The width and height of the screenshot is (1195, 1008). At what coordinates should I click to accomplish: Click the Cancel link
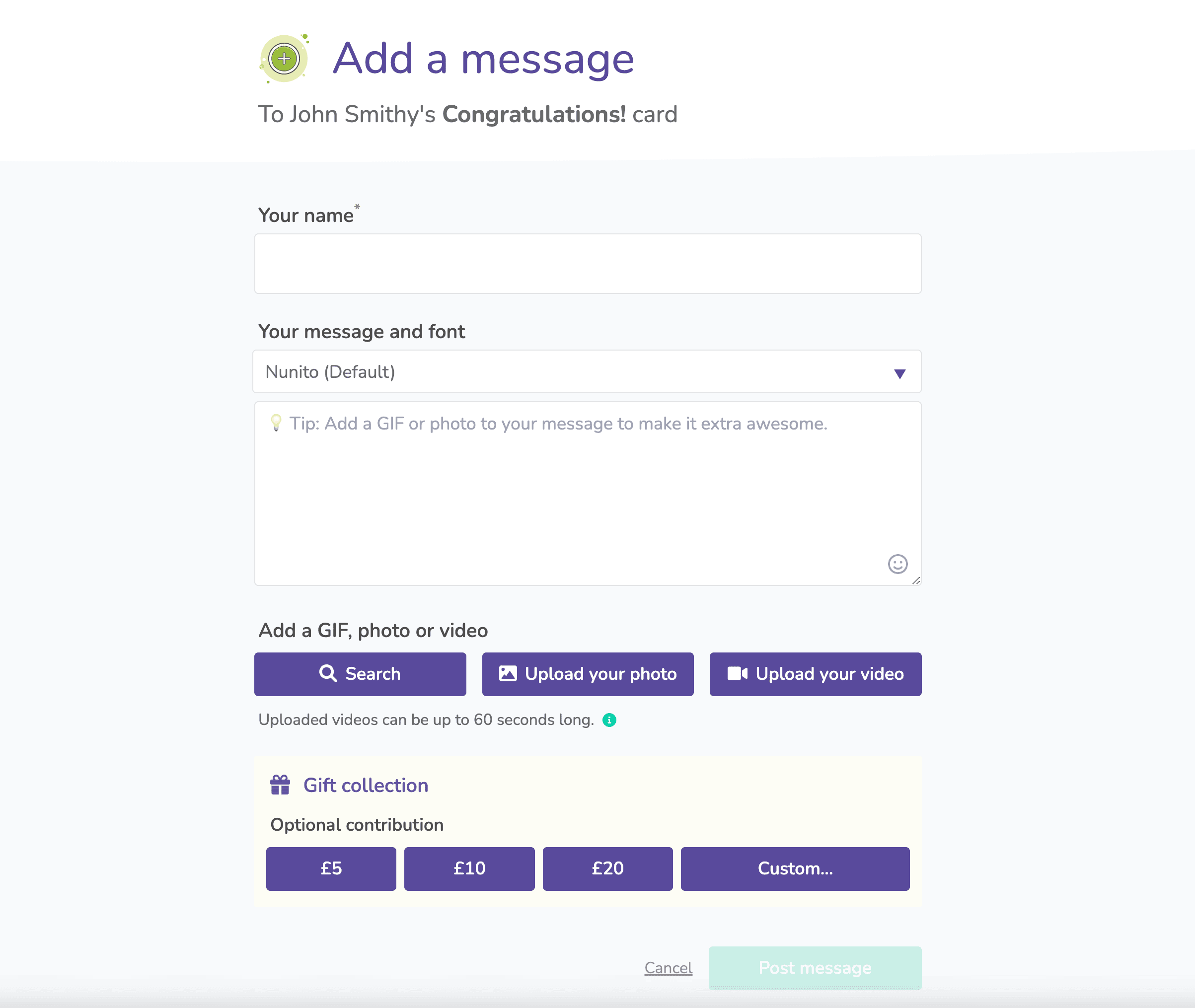pyautogui.click(x=668, y=967)
